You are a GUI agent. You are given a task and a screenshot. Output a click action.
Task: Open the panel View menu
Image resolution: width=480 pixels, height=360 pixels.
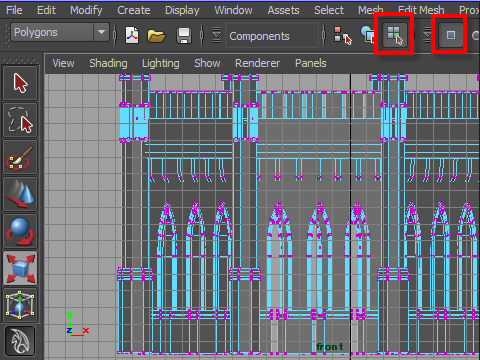point(63,63)
